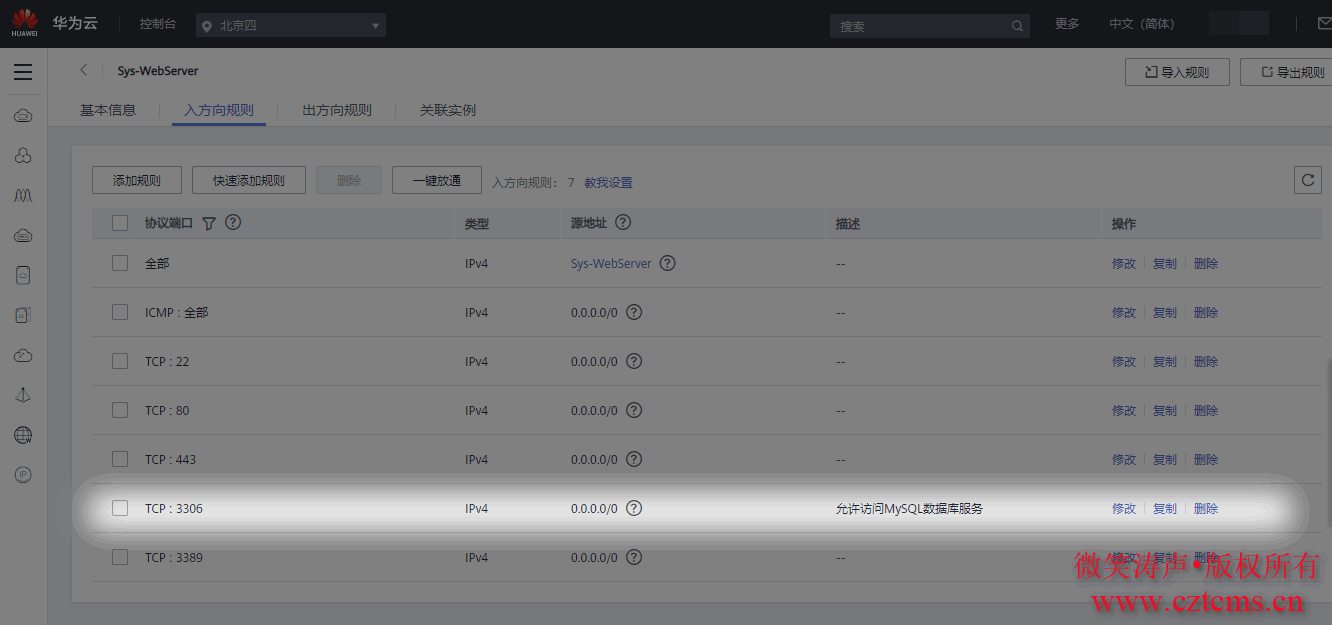Click the wave-shaped sidebar icon
Screen dimensions: 1332x625
coord(23,195)
